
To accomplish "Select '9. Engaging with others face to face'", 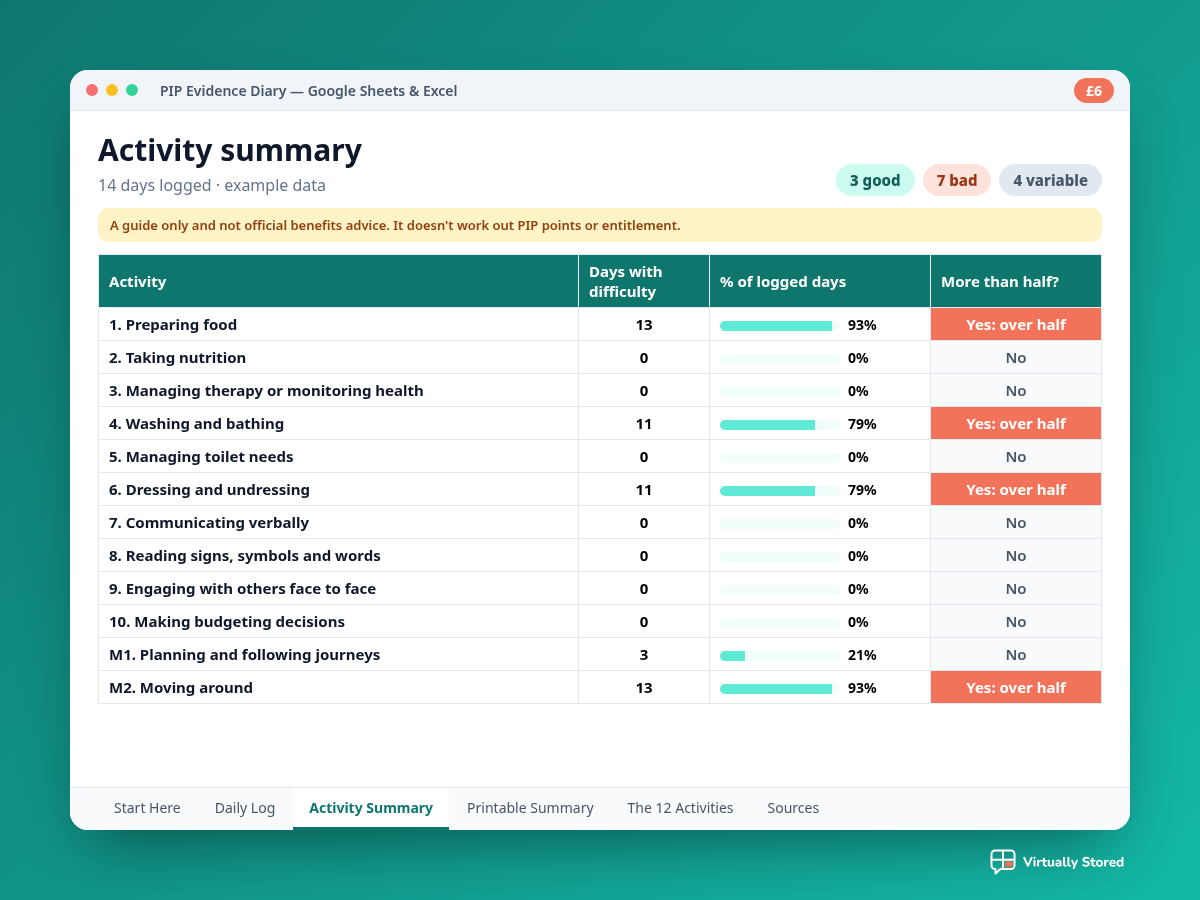I will 242,589.
